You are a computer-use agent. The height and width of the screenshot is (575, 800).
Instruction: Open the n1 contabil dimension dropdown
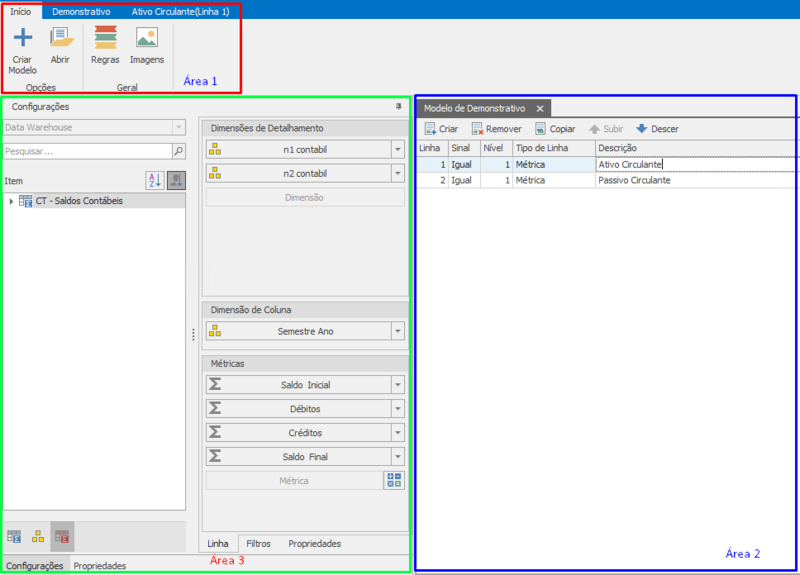tap(398, 149)
